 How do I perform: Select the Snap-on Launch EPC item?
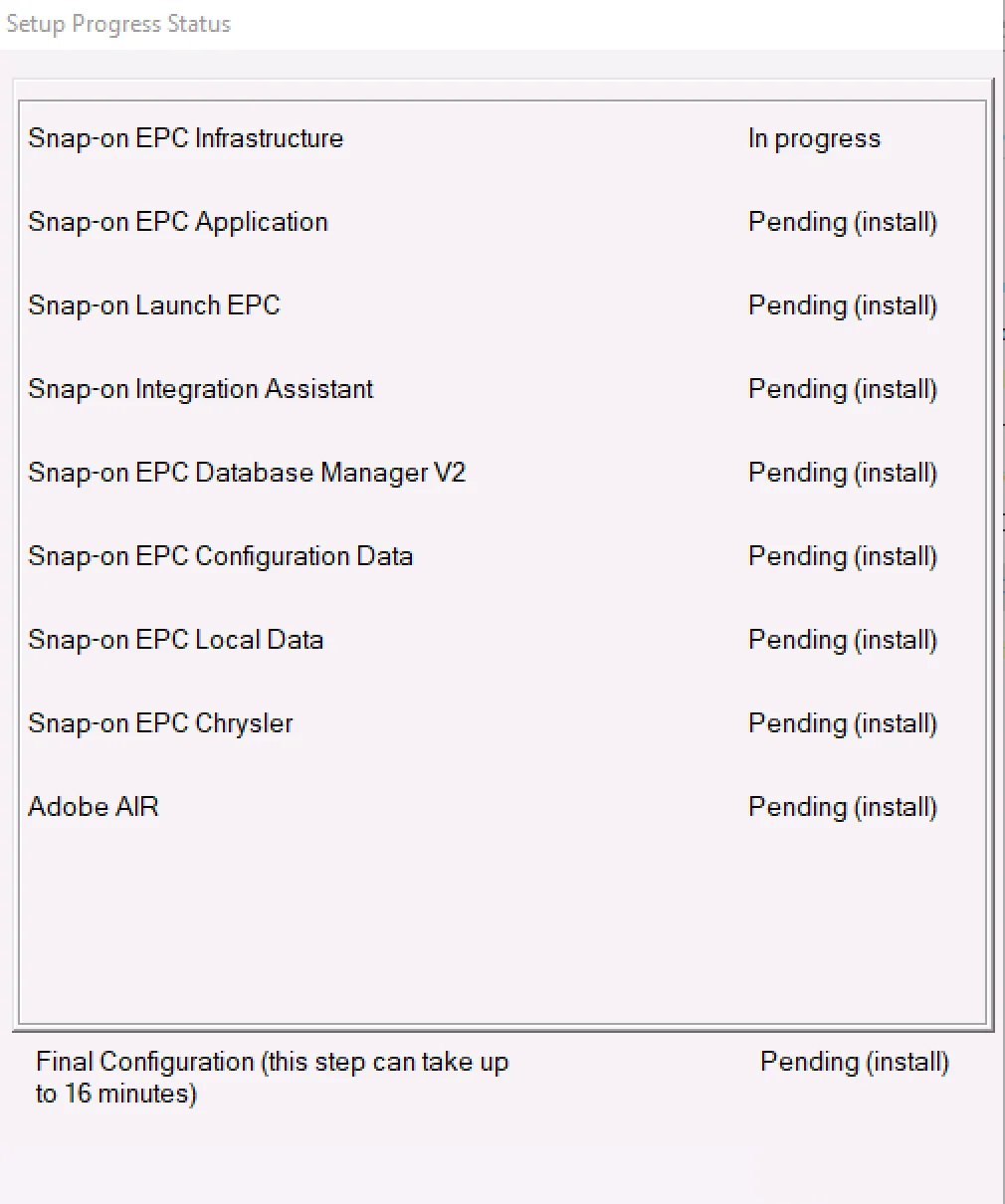point(154,305)
